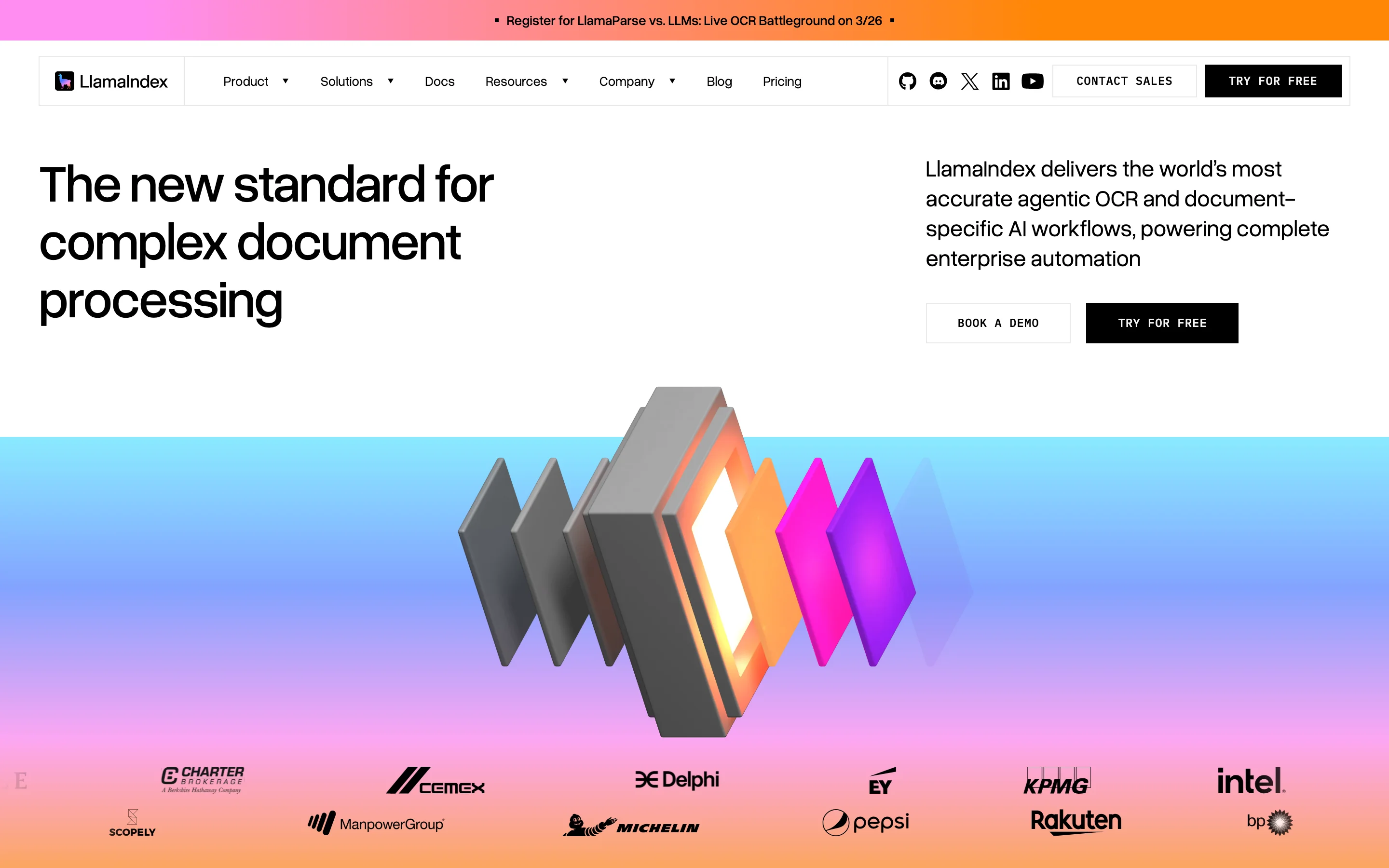The height and width of the screenshot is (868, 1389).
Task: Click the X (Twitter) icon
Action: (969, 81)
